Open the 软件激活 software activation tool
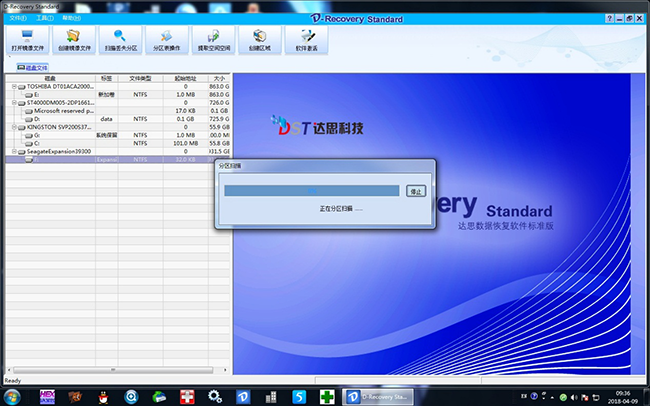This screenshot has width=650, height=406. click(306, 40)
